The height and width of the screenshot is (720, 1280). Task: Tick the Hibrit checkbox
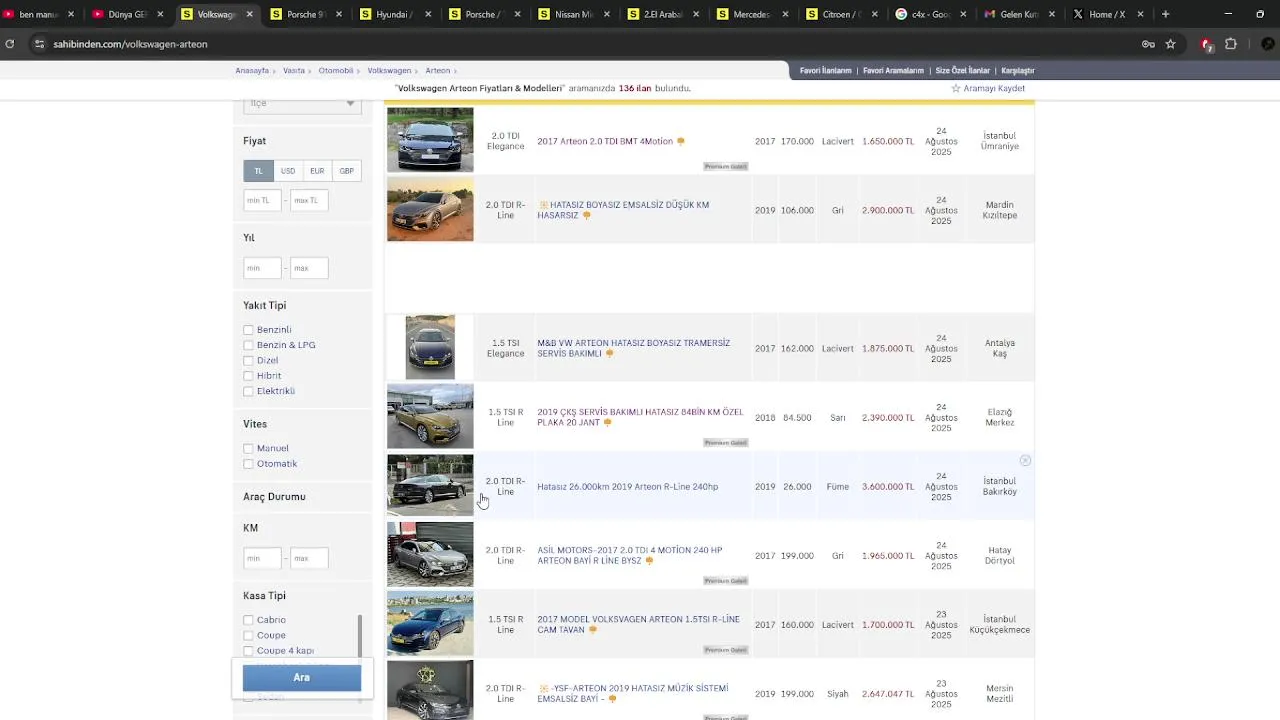[x=248, y=376]
